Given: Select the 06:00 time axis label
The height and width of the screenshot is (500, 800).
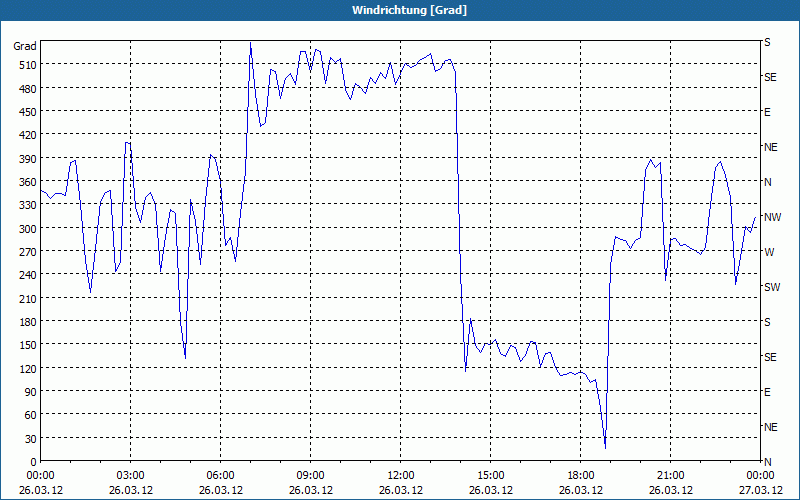Looking at the screenshot, I should pyautogui.click(x=220, y=476).
